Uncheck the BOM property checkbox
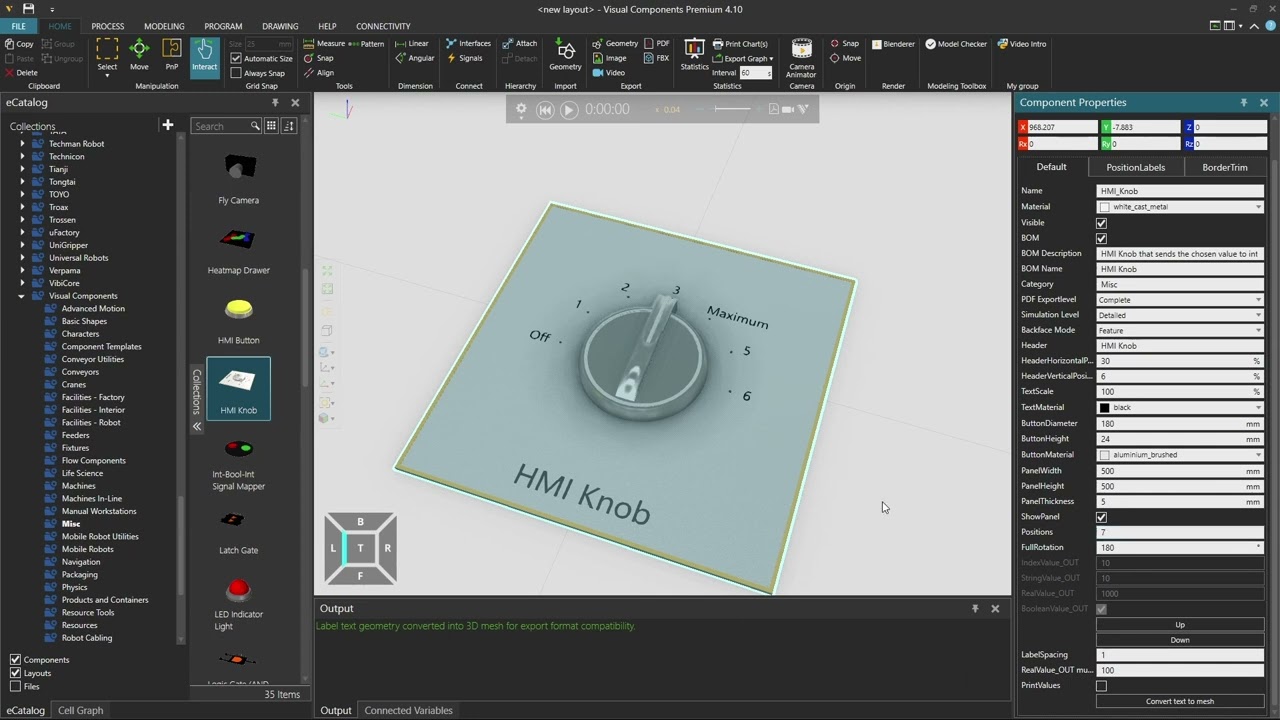This screenshot has width=1280, height=720. [x=1101, y=238]
